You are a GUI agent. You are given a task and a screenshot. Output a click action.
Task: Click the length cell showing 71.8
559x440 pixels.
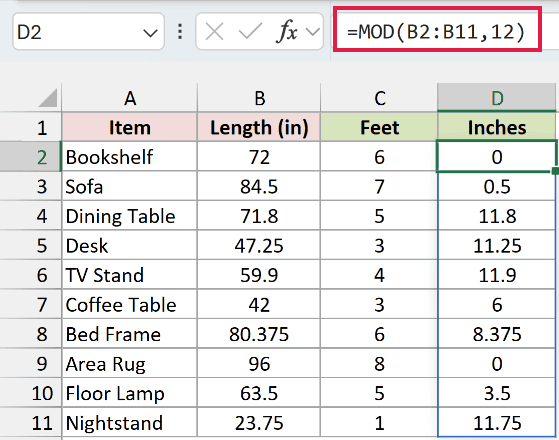[x=259, y=216]
